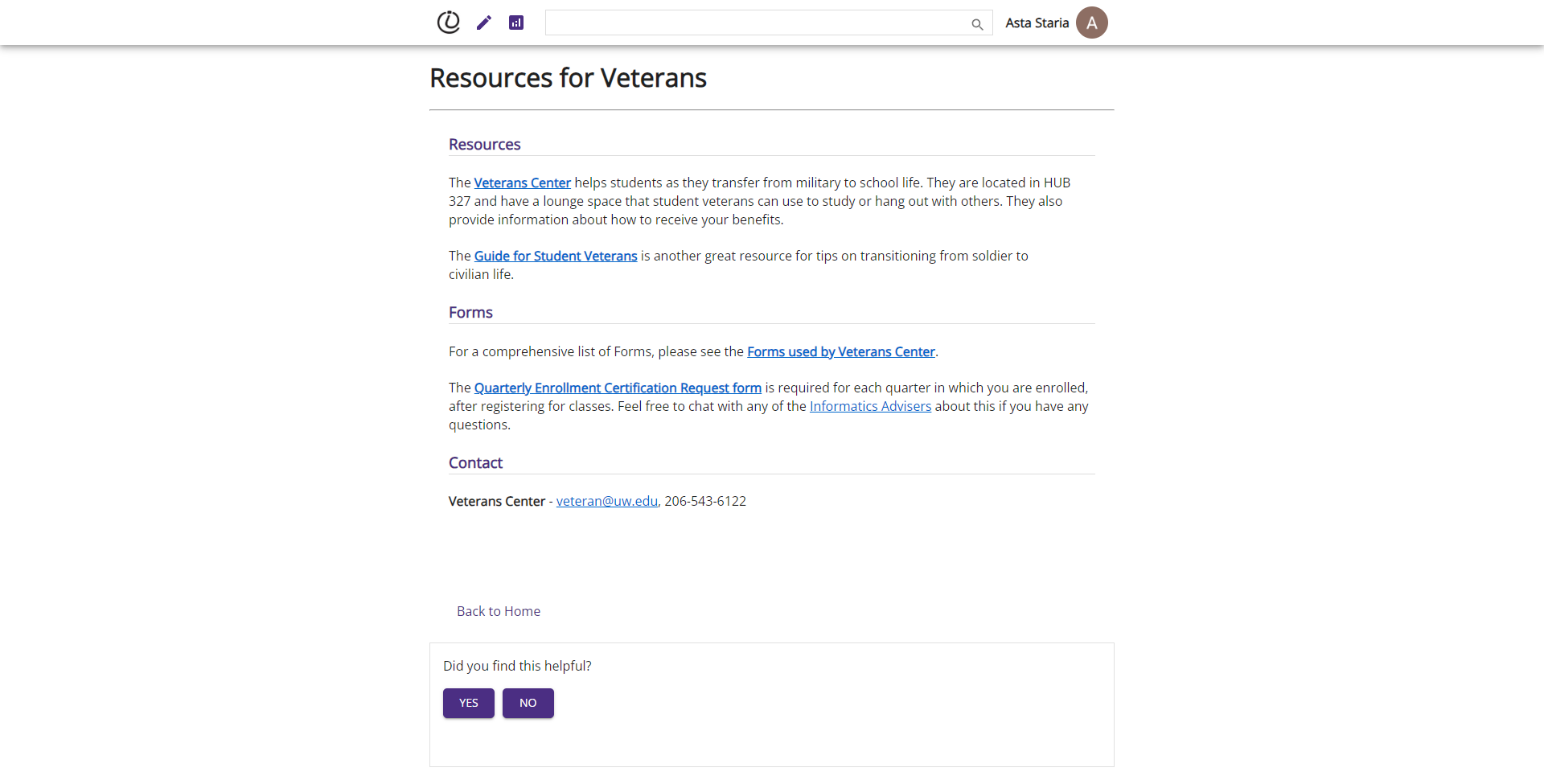
Task: Open Guide for Student Veterans link
Action: (556, 256)
